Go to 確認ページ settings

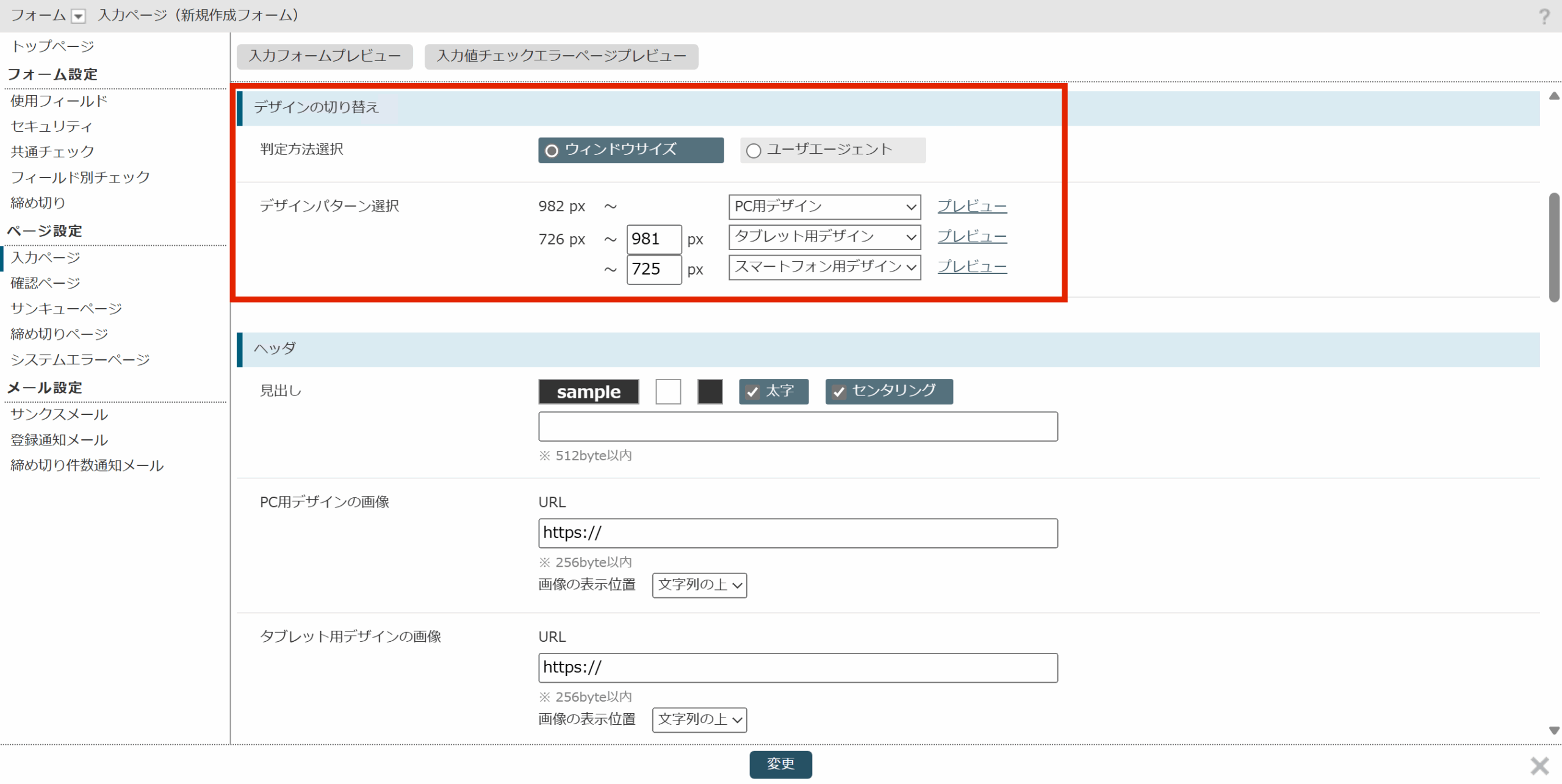45,283
